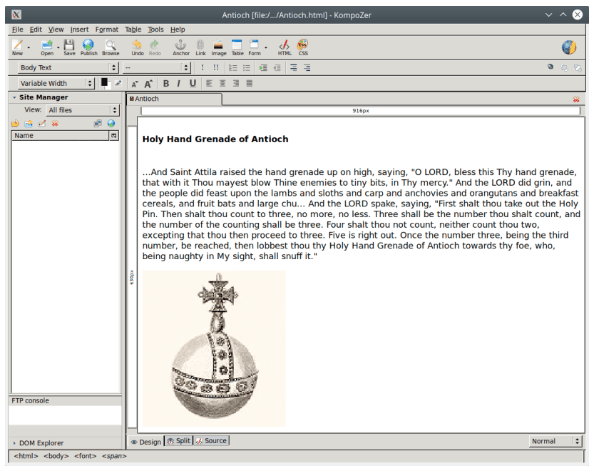Collapse the Site Manager panel
600x473 pixels.
point(15,98)
